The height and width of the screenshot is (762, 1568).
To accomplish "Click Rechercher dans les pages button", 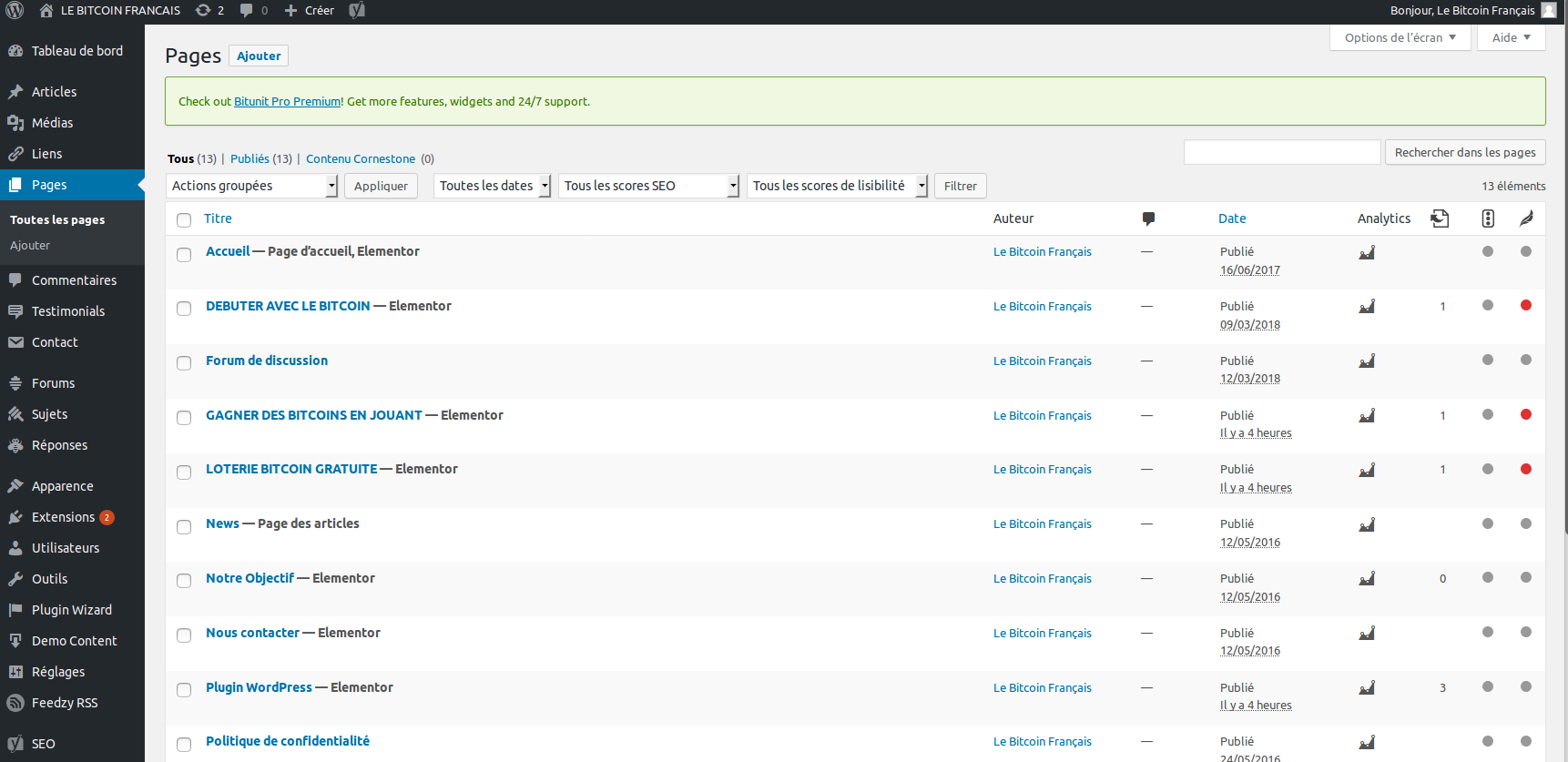I will (x=1465, y=152).
